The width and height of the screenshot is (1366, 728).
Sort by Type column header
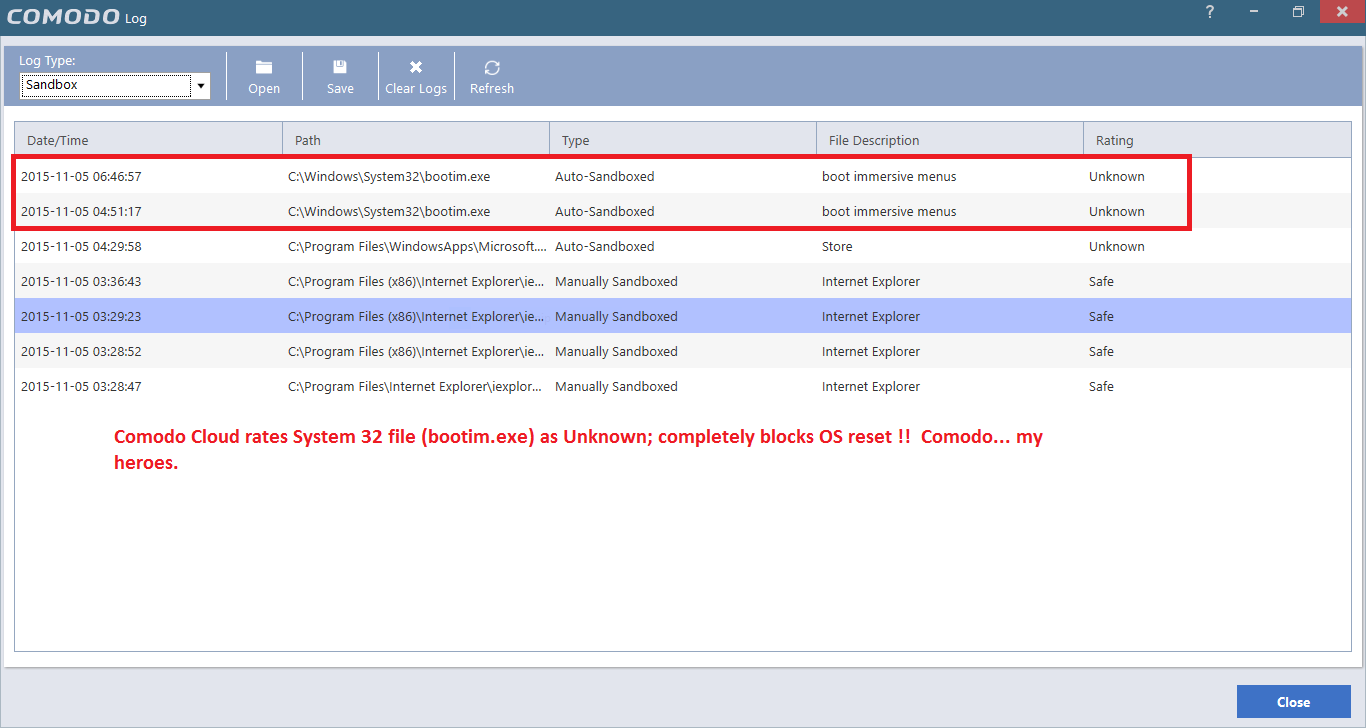coord(683,140)
